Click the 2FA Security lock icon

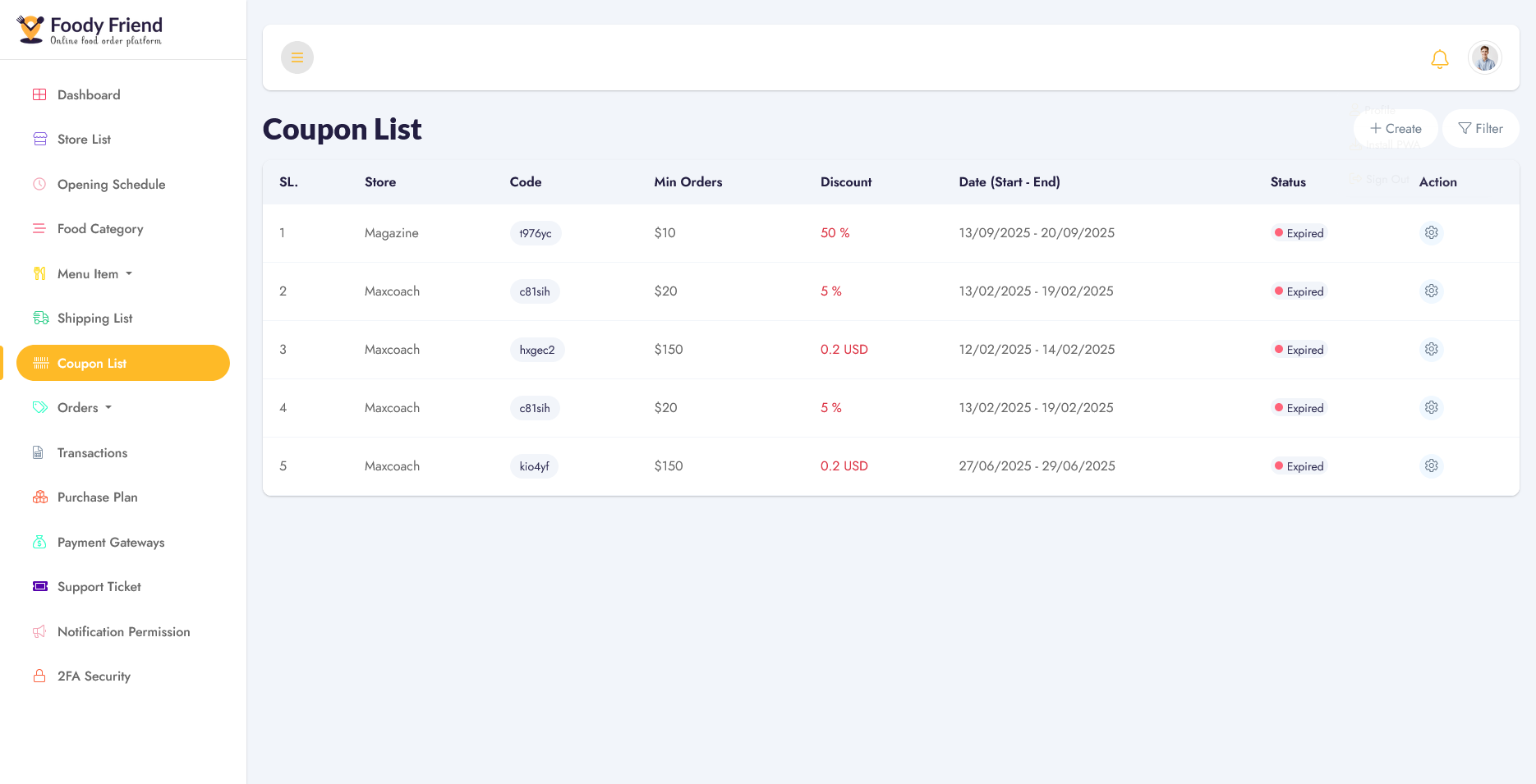pyautogui.click(x=39, y=676)
